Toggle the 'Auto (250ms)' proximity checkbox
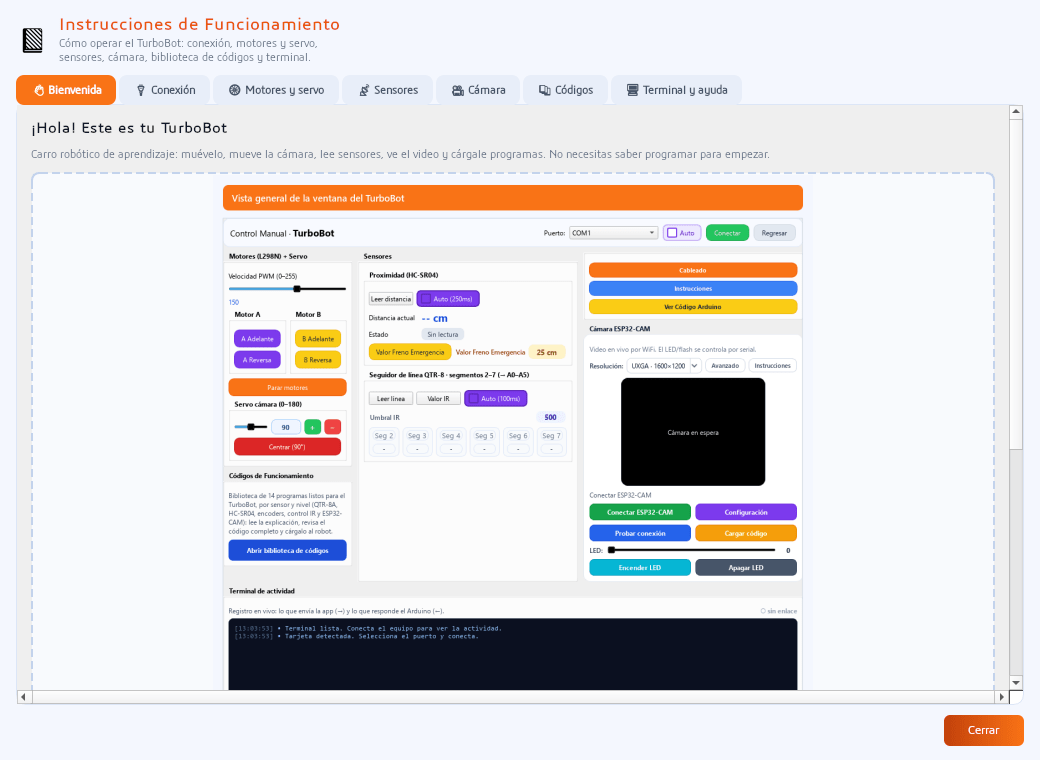The width and height of the screenshot is (1040, 760). point(448,299)
